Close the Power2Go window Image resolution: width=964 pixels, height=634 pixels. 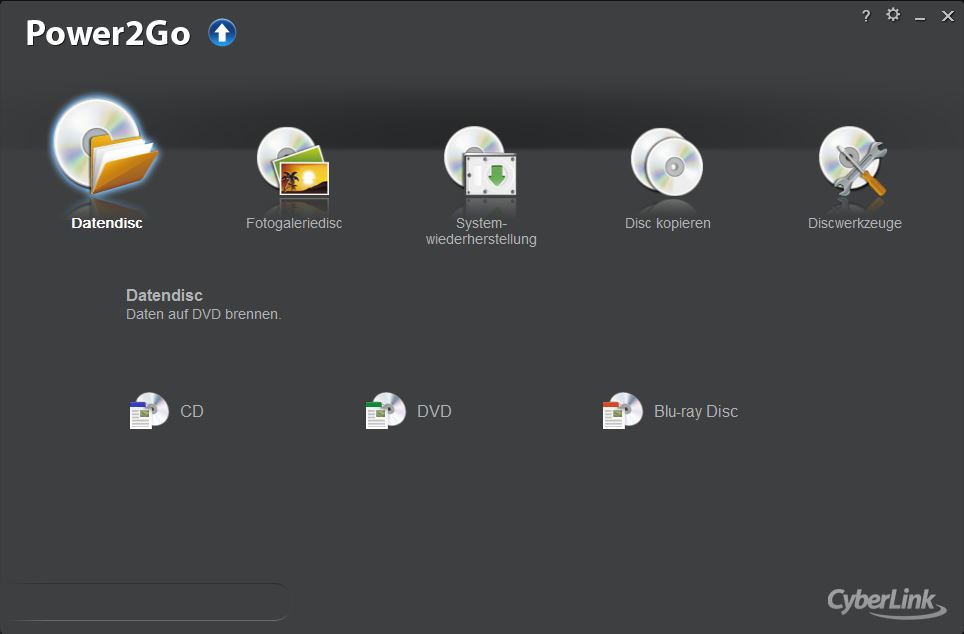pyautogui.click(x=948, y=16)
